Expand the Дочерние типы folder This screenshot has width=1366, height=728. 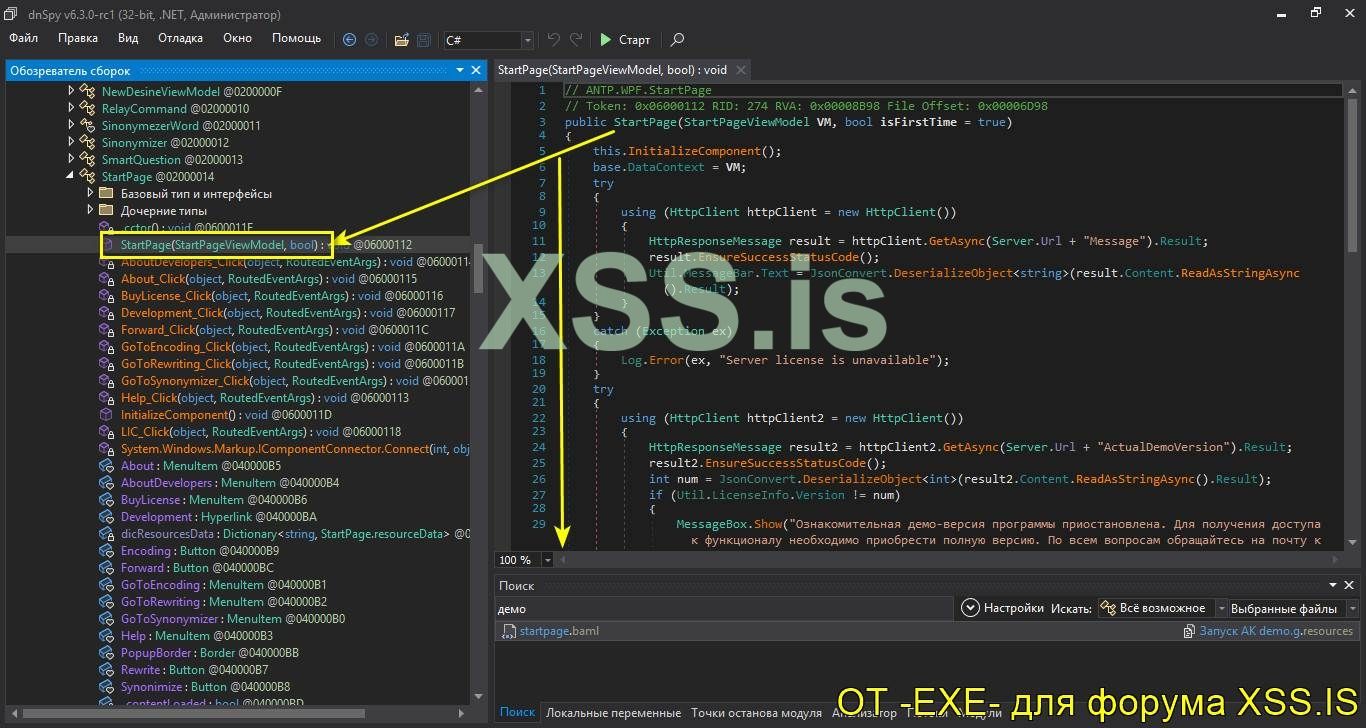click(90, 210)
